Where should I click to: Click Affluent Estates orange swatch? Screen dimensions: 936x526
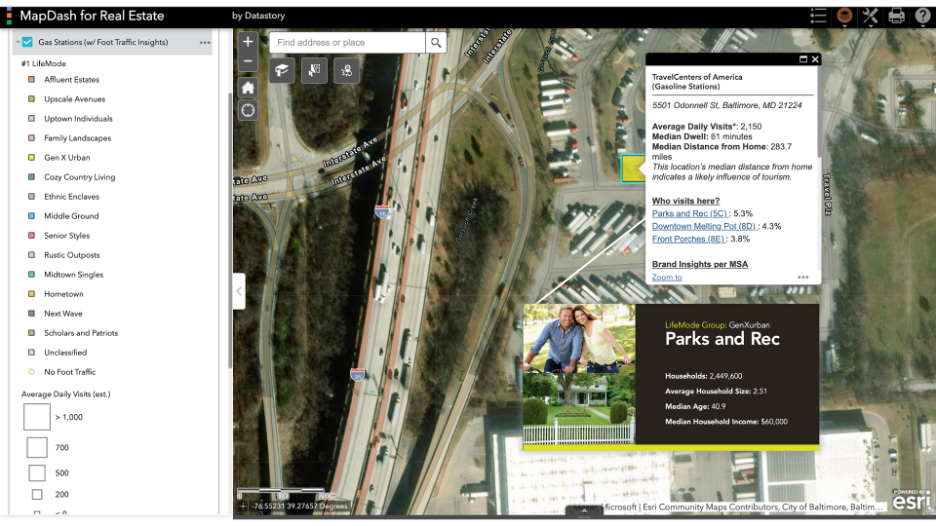(32, 79)
